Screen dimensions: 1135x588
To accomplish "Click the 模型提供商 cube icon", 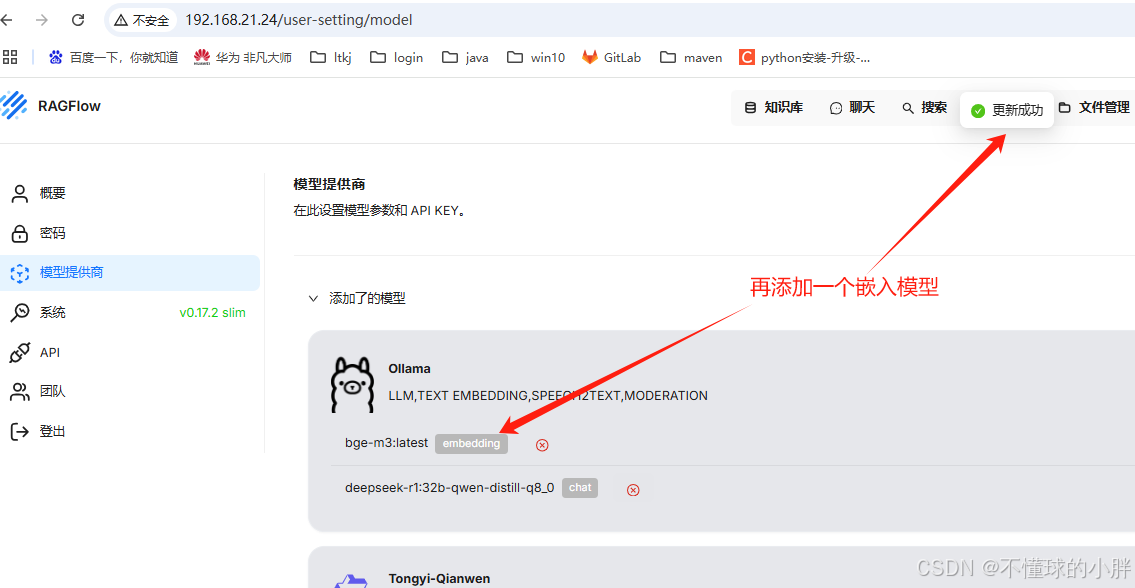I will point(20,273).
